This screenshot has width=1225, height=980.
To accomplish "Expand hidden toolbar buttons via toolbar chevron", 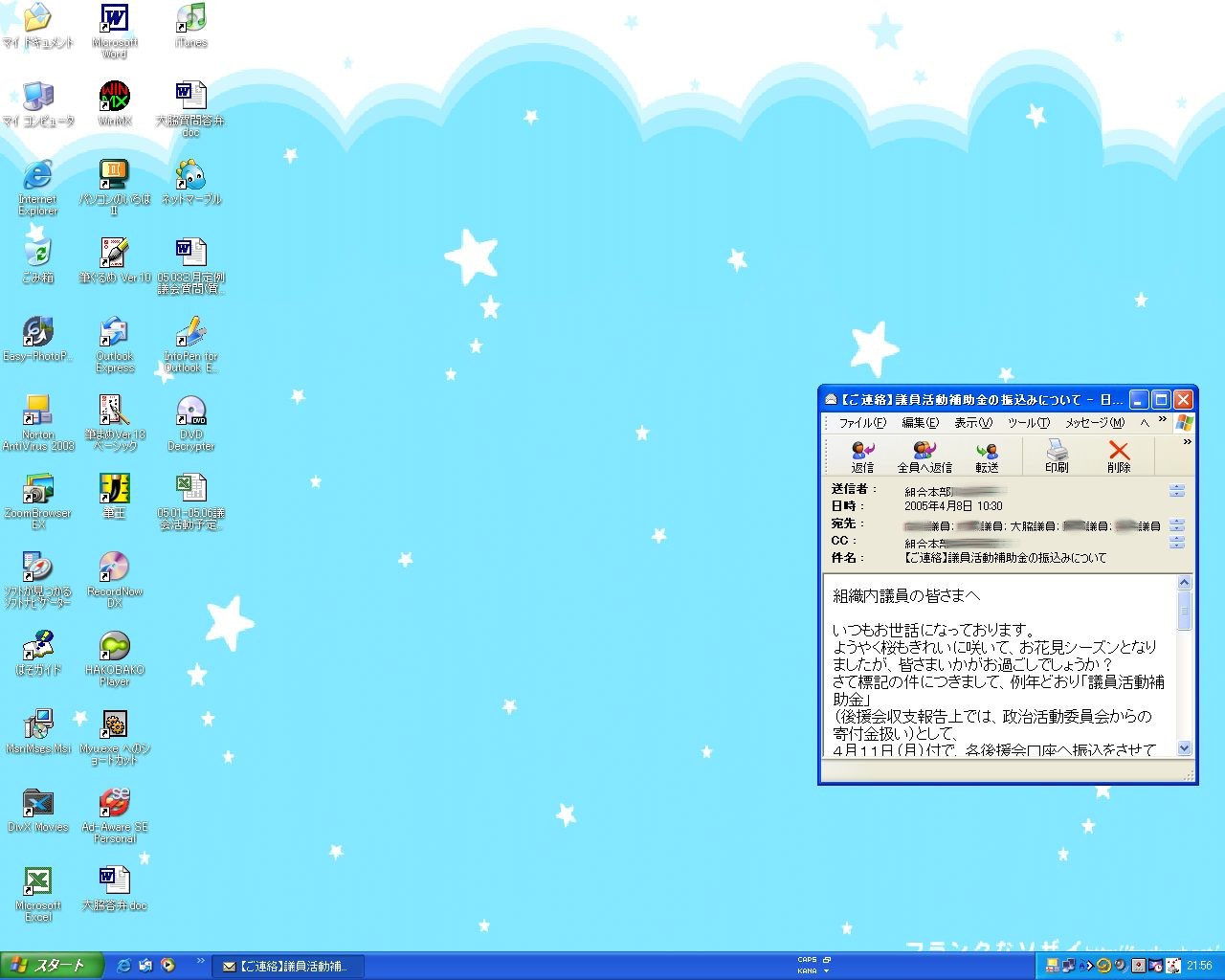I will click(x=1187, y=442).
